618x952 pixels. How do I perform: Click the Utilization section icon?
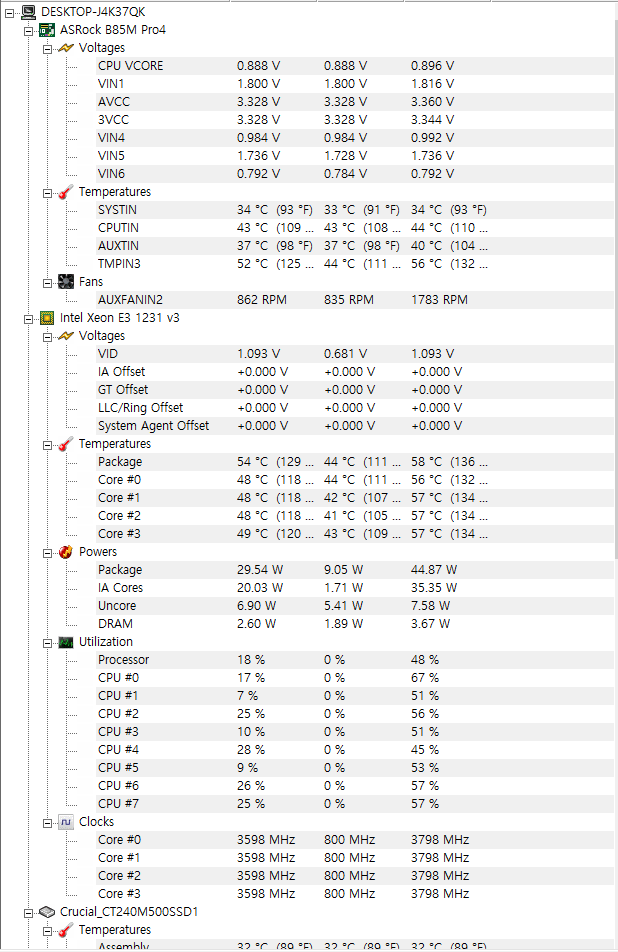coord(66,641)
